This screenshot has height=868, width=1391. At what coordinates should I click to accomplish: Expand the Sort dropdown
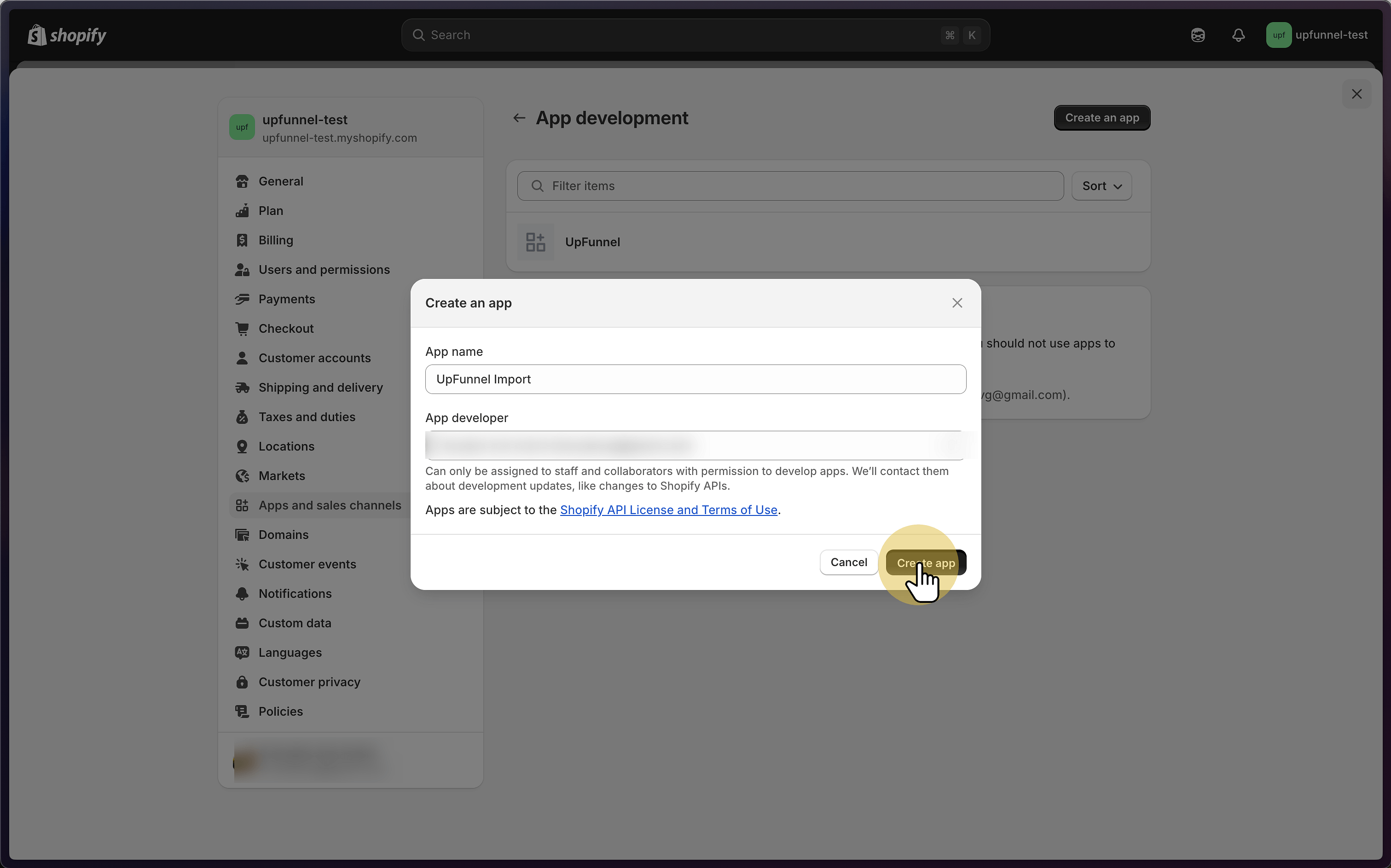[1101, 186]
